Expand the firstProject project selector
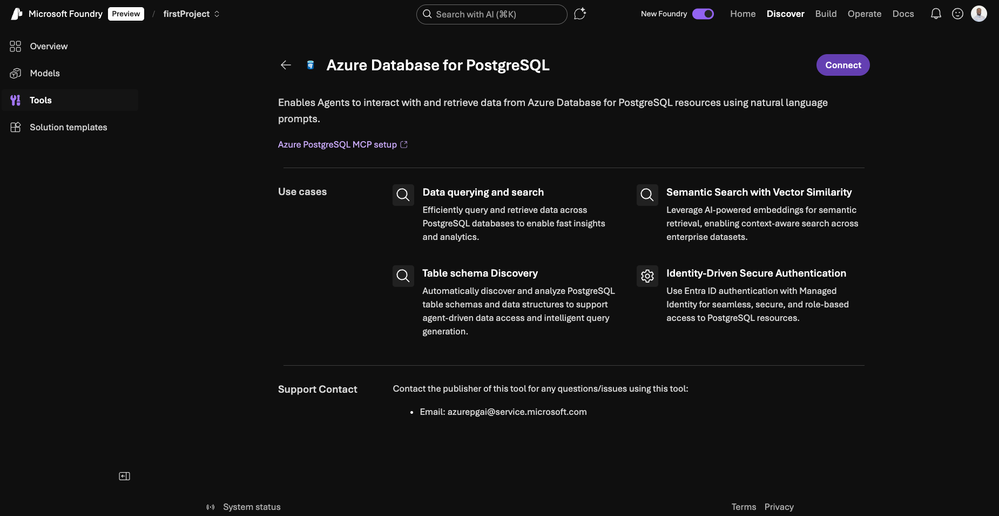This screenshot has width=999, height=516. (191, 14)
